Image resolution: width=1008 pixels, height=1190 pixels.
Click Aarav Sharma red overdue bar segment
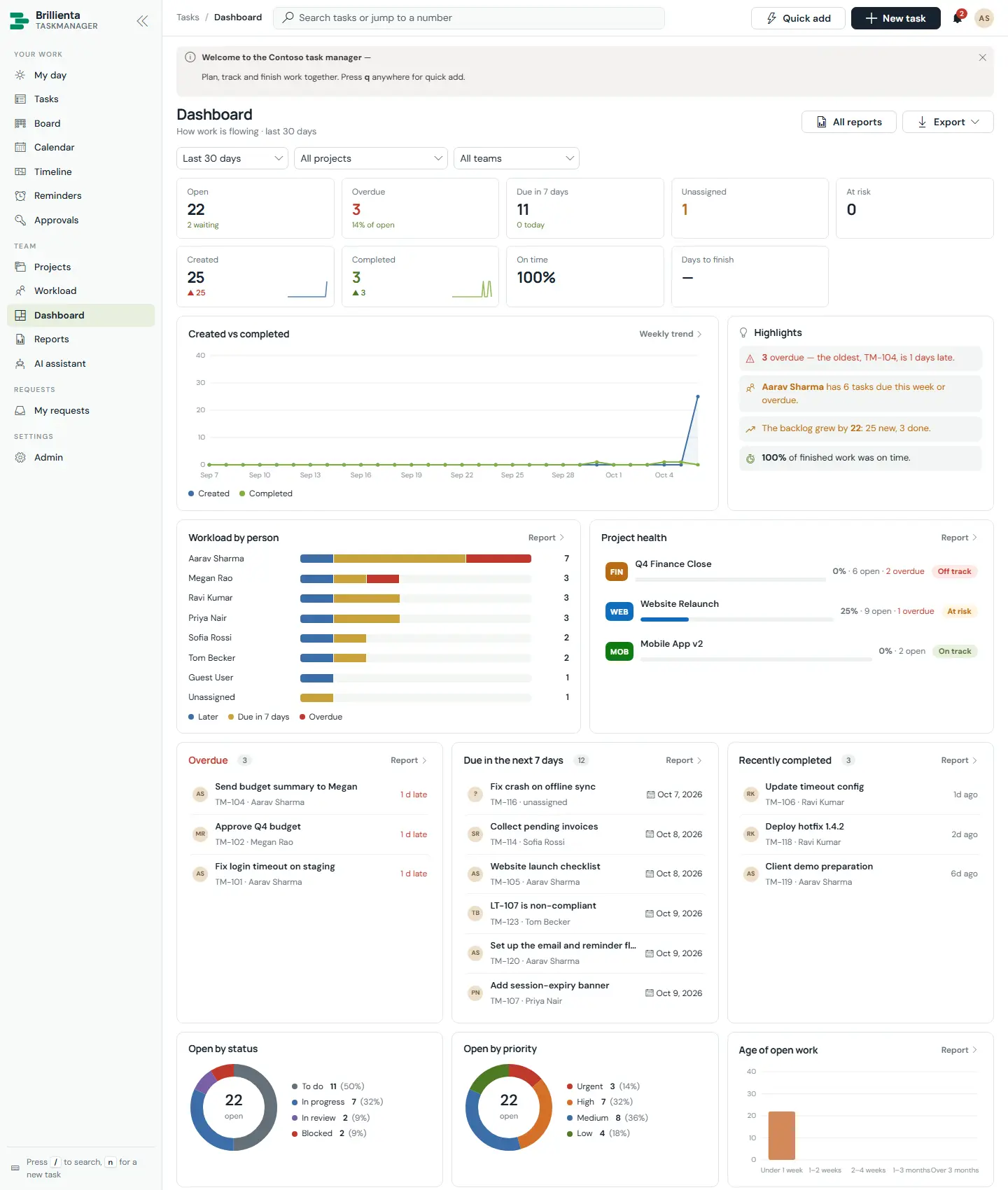click(498, 559)
